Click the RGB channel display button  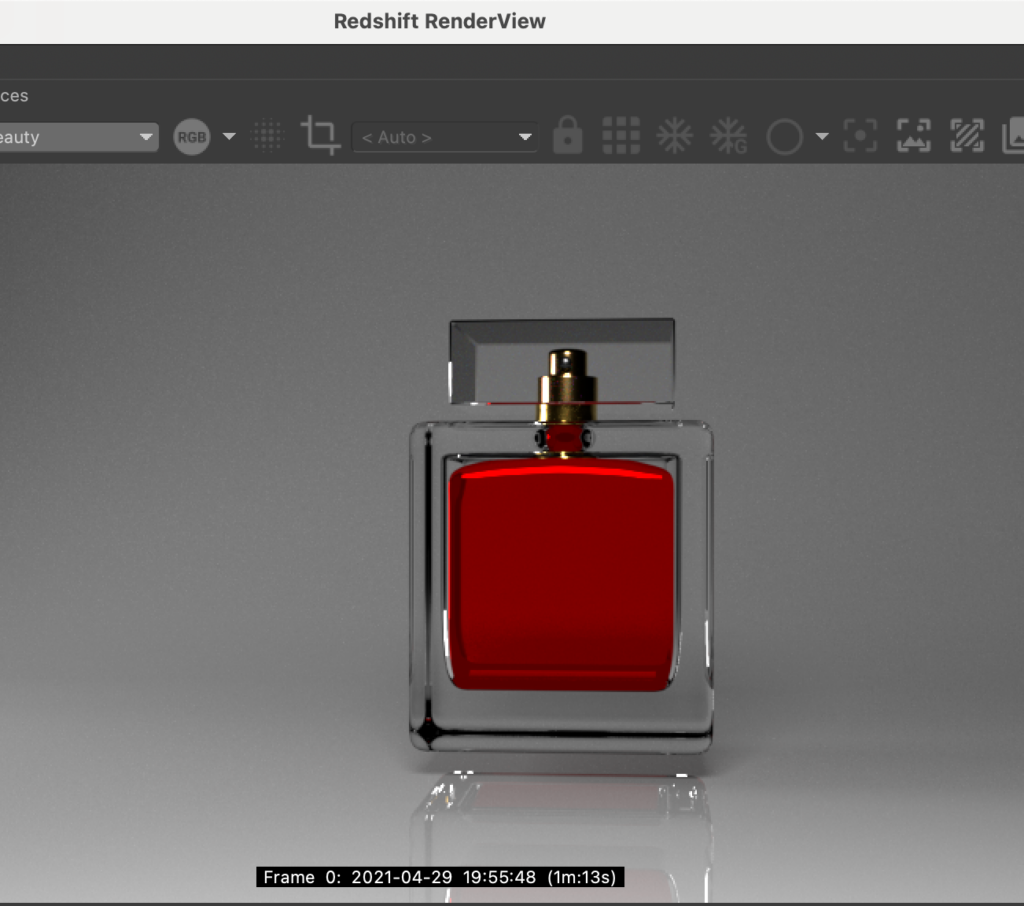click(x=192, y=137)
